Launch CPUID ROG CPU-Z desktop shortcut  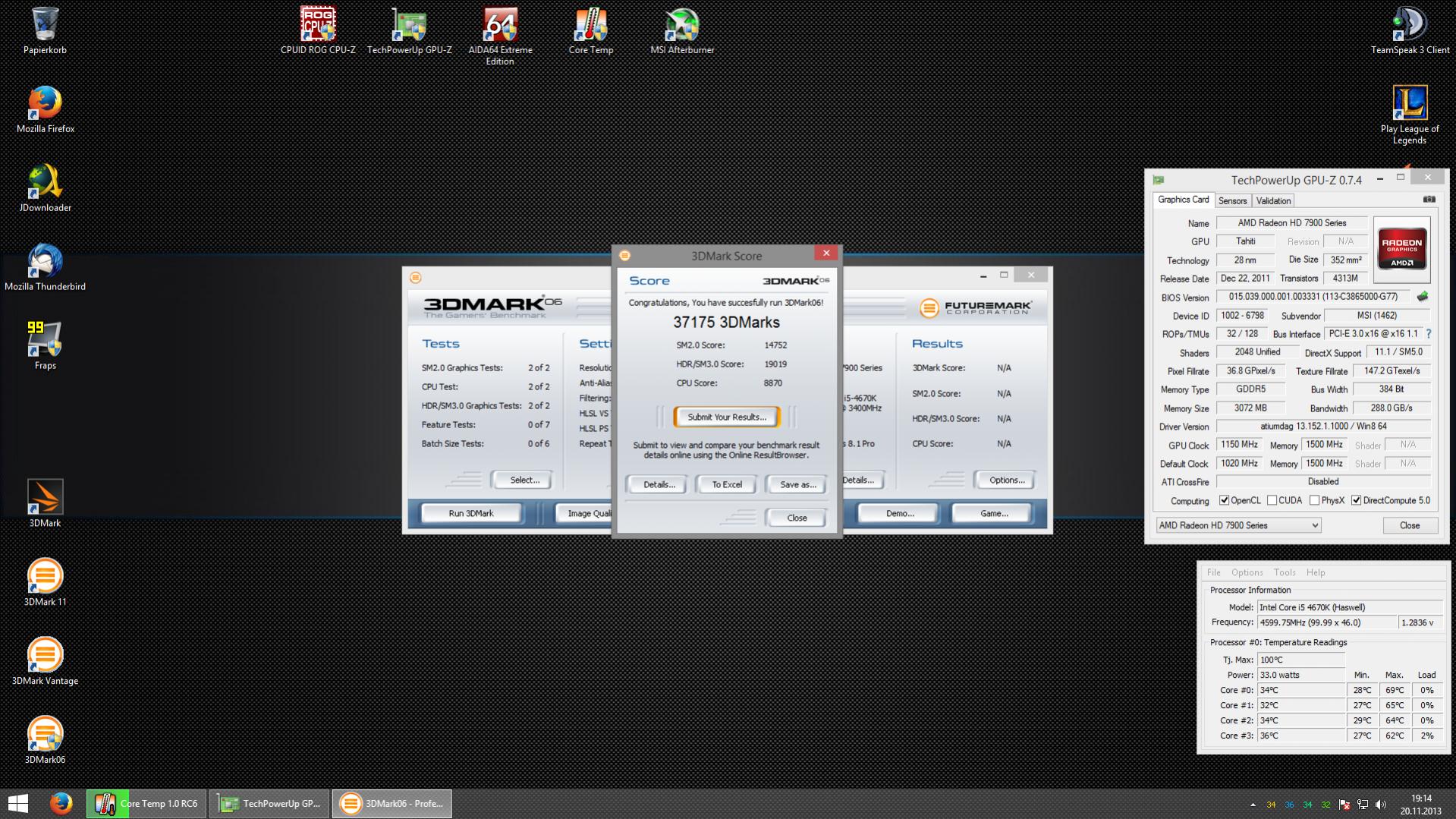pyautogui.click(x=318, y=31)
